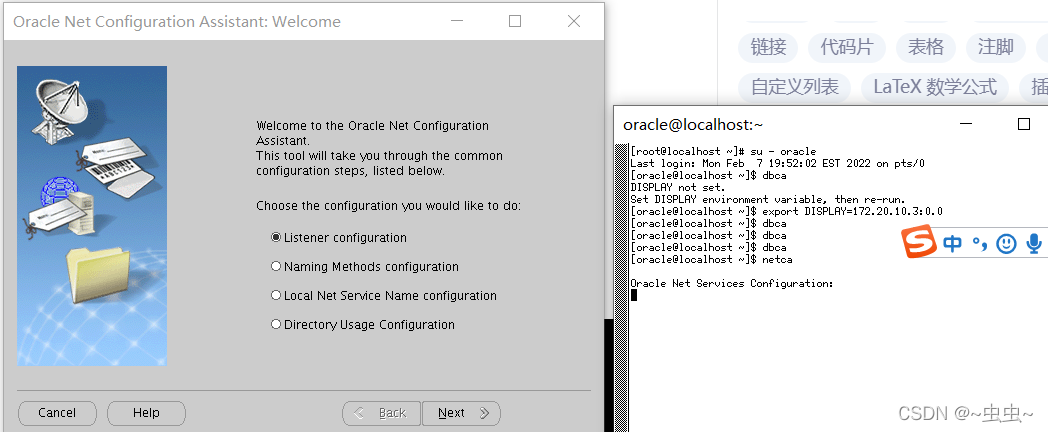The image size is (1048, 432).
Task: Select Local Net Service Name configuration
Action: pos(276,296)
